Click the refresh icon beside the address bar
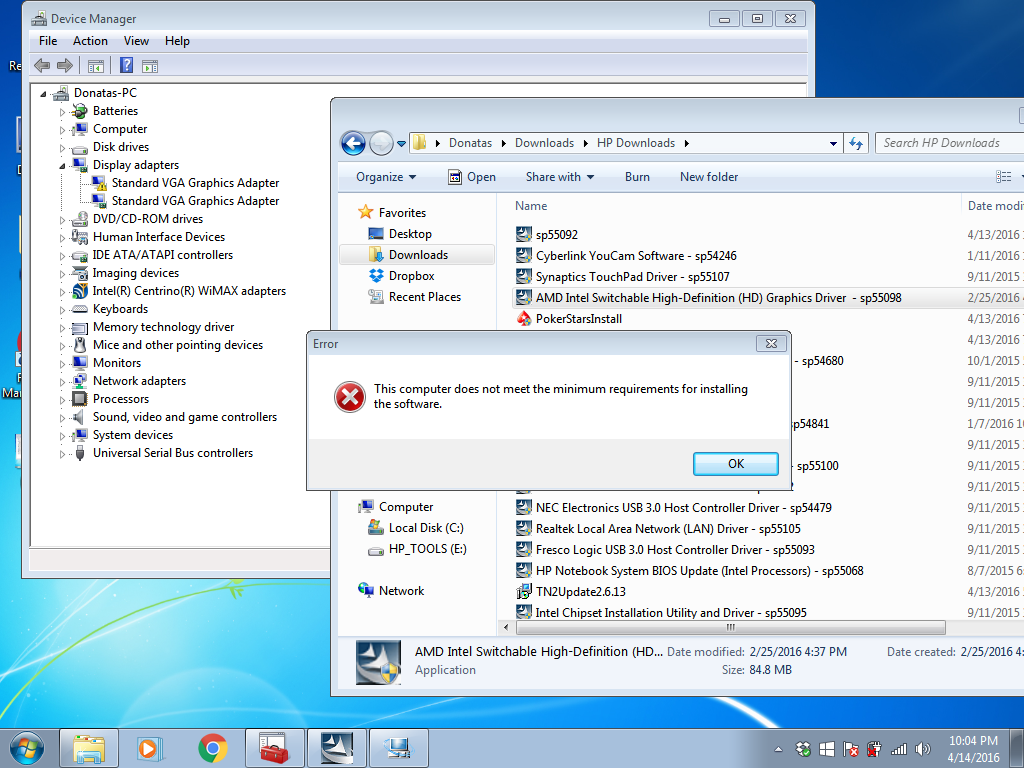The image size is (1024, 768). point(856,143)
